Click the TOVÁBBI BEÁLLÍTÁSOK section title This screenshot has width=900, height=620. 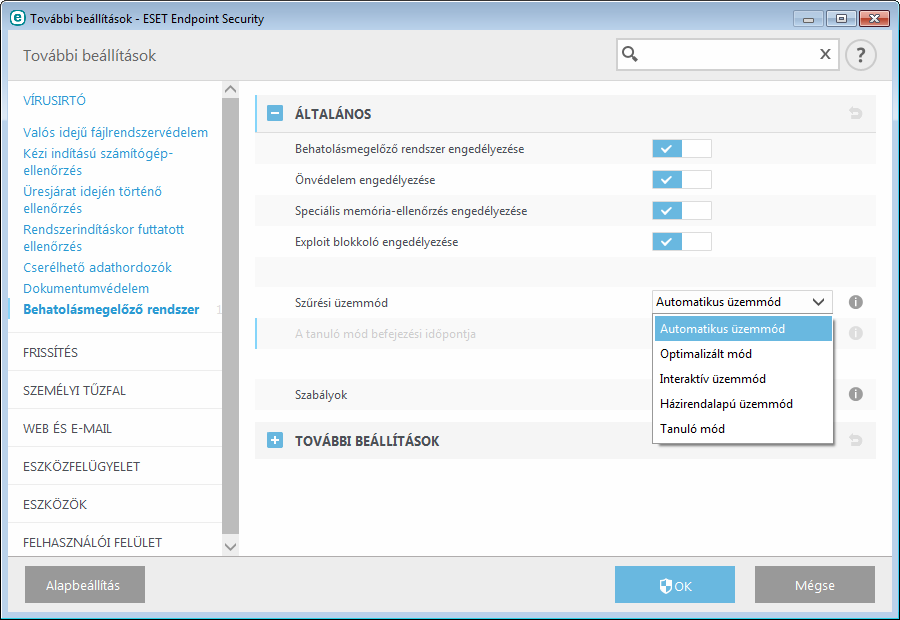point(367,441)
